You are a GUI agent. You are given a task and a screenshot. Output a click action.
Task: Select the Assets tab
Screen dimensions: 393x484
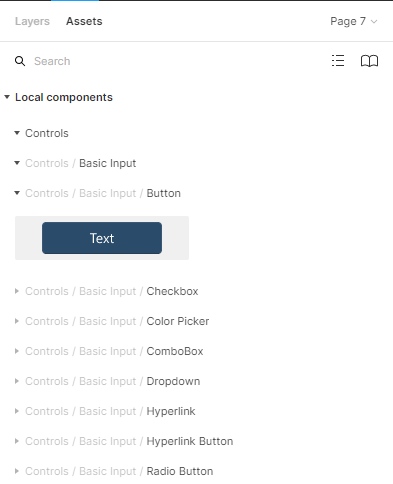click(x=84, y=21)
